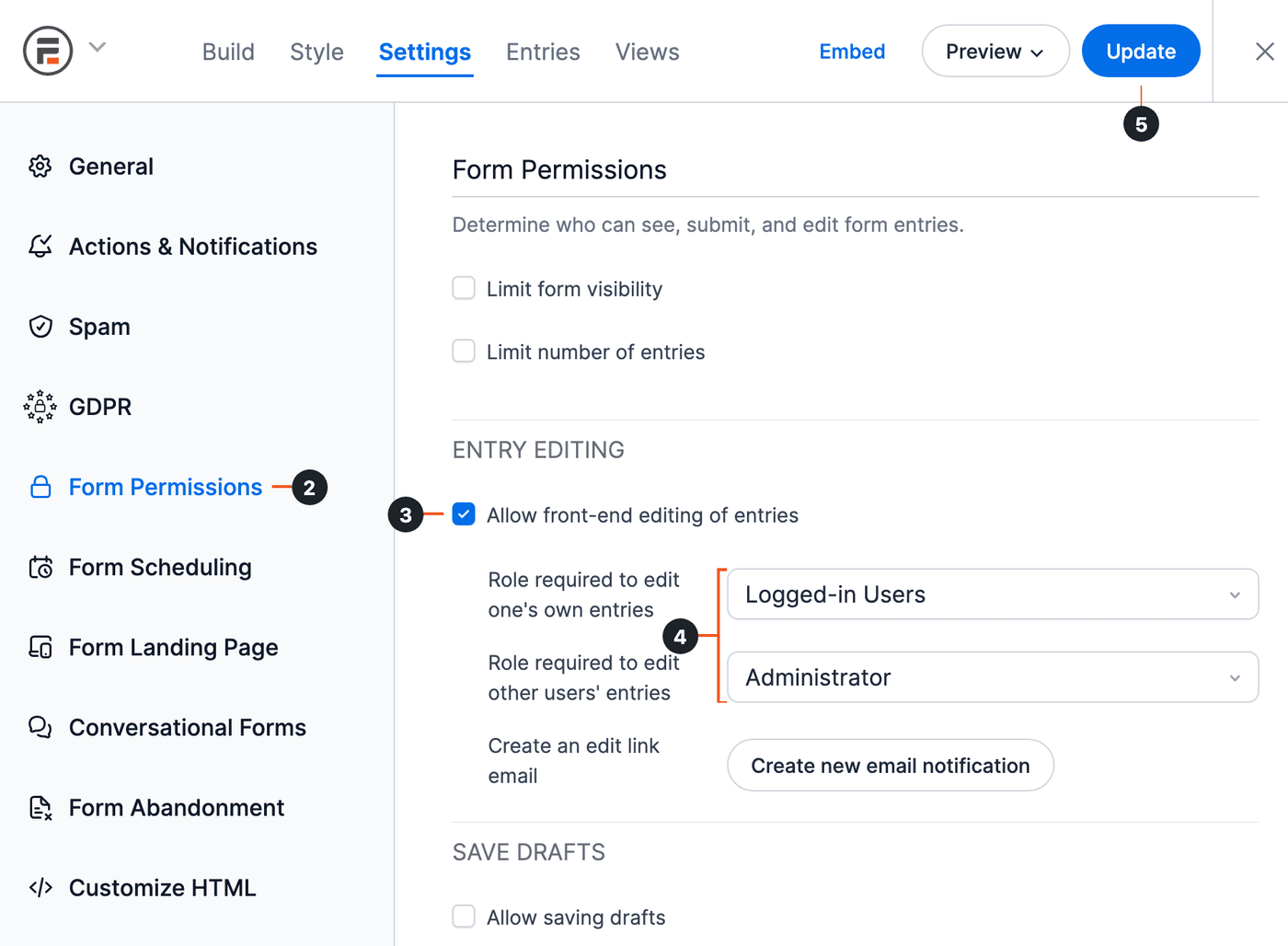Switch to the Build tab
This screenshot has height=946, width=1288.
(228, 52)
